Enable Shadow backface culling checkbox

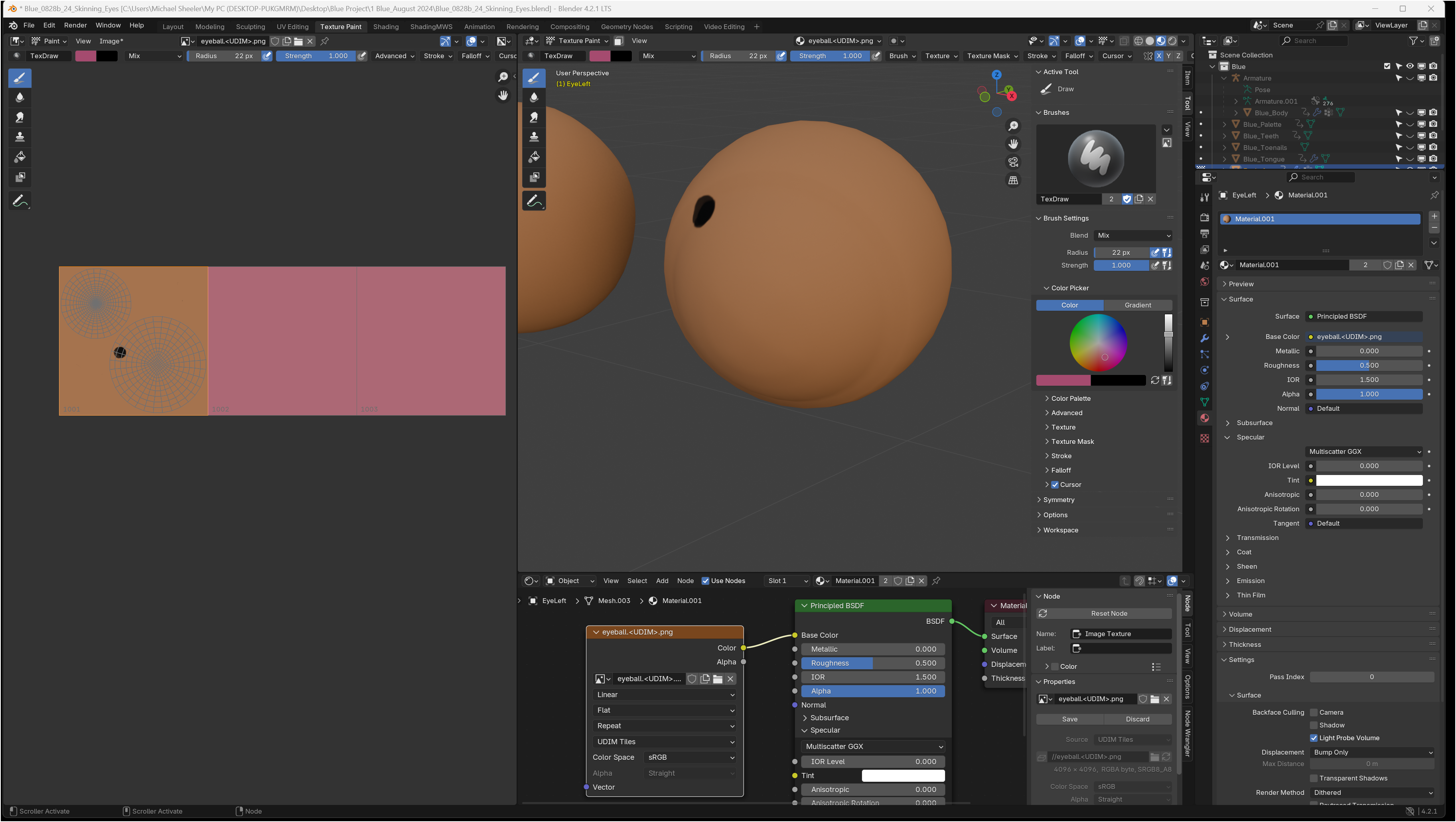[x=1314, y=725]
